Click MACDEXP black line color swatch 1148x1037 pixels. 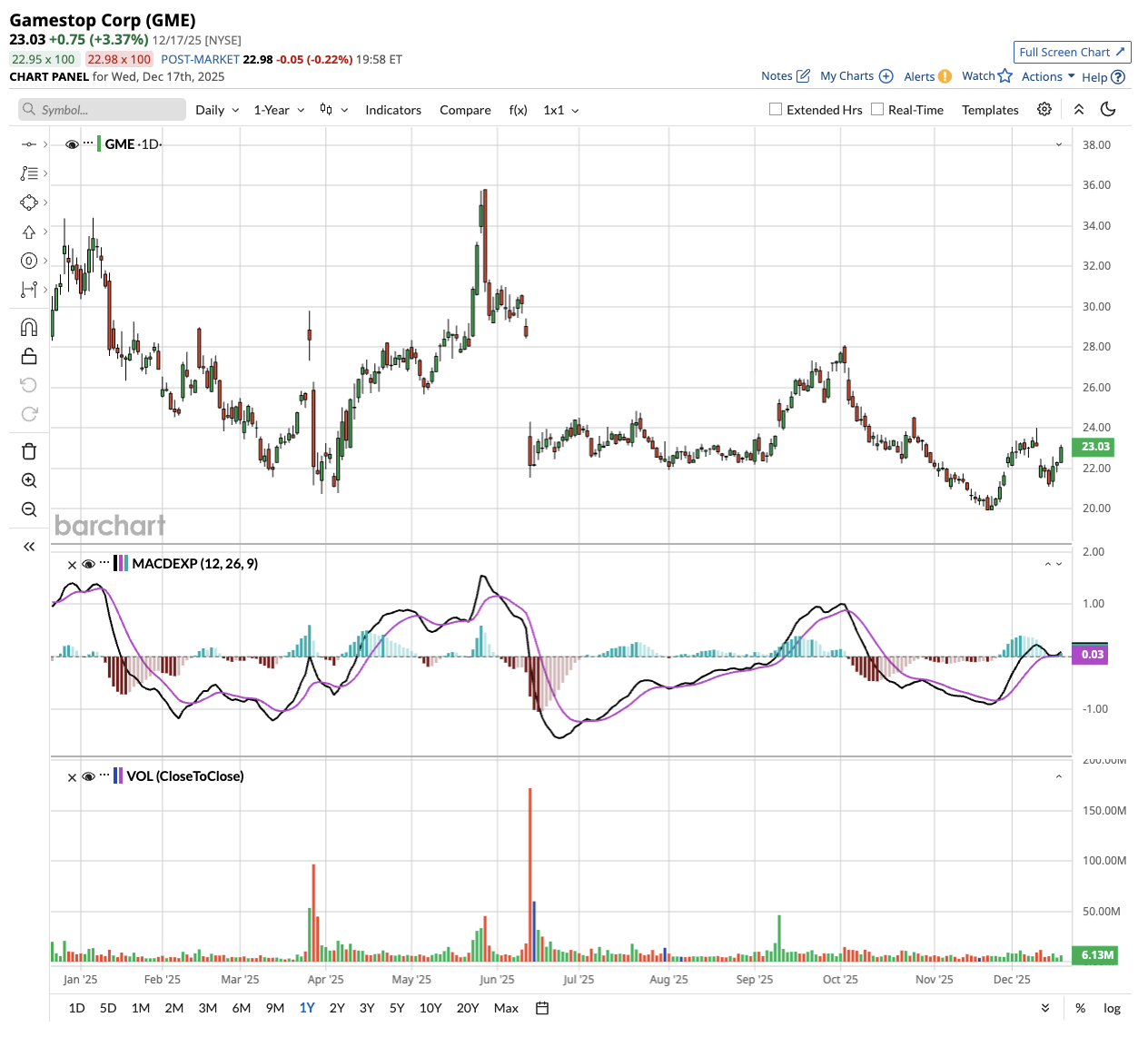point(116,564)
